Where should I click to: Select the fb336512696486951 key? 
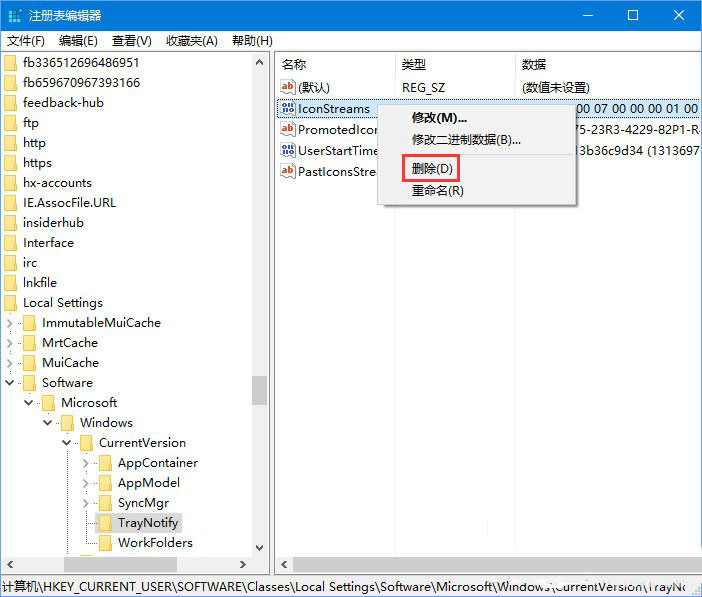pos(81,63)
